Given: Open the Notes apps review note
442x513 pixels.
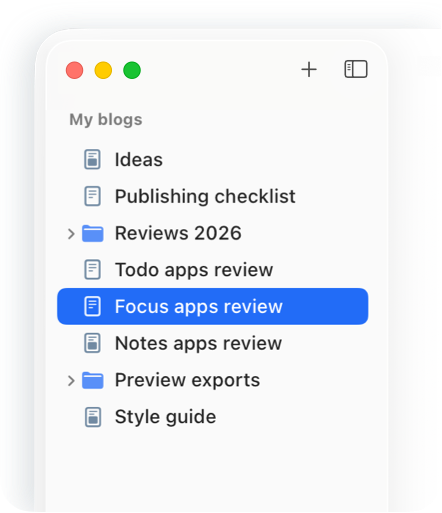Looking at the screenshot, I should (x=198, y=343).
